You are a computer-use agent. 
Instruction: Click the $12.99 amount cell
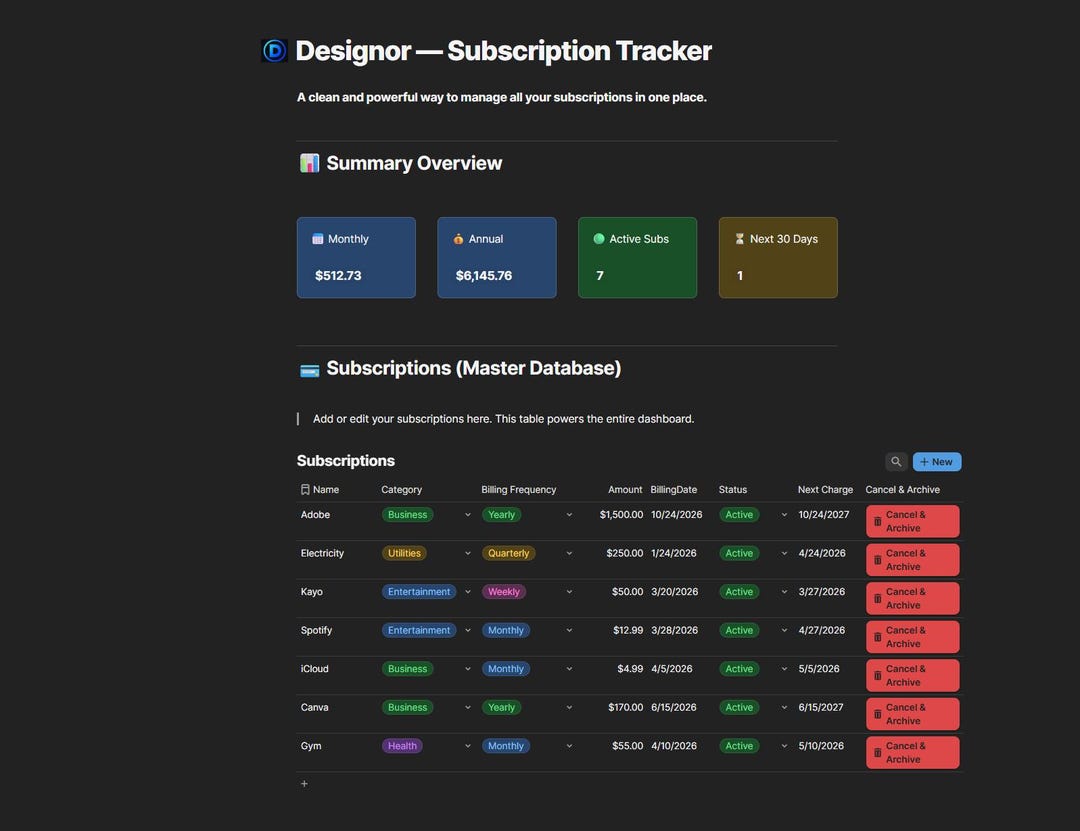tap(628, 630)
